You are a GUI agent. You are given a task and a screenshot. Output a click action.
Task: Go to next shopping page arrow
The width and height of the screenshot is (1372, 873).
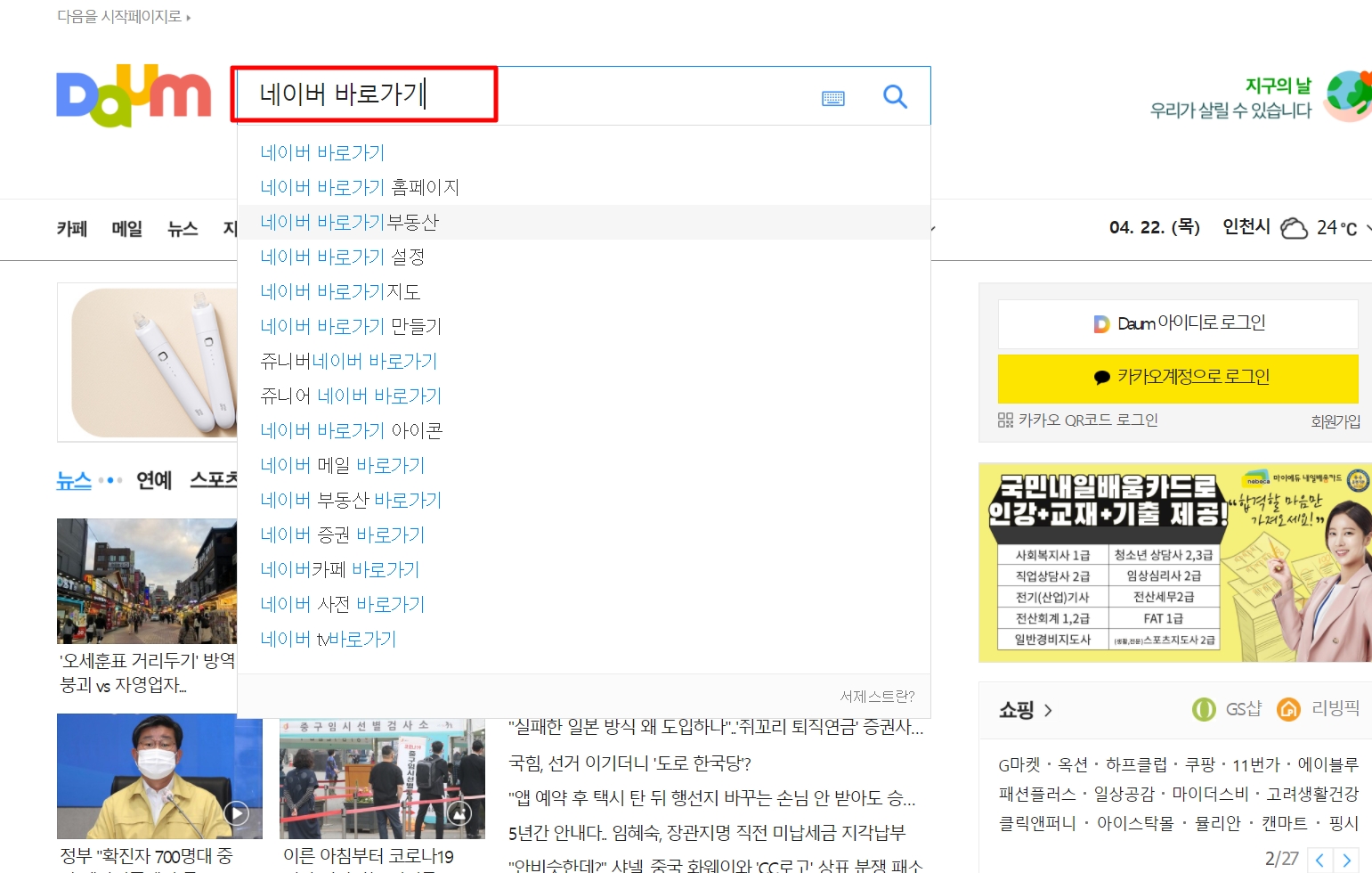point(1346,860)
